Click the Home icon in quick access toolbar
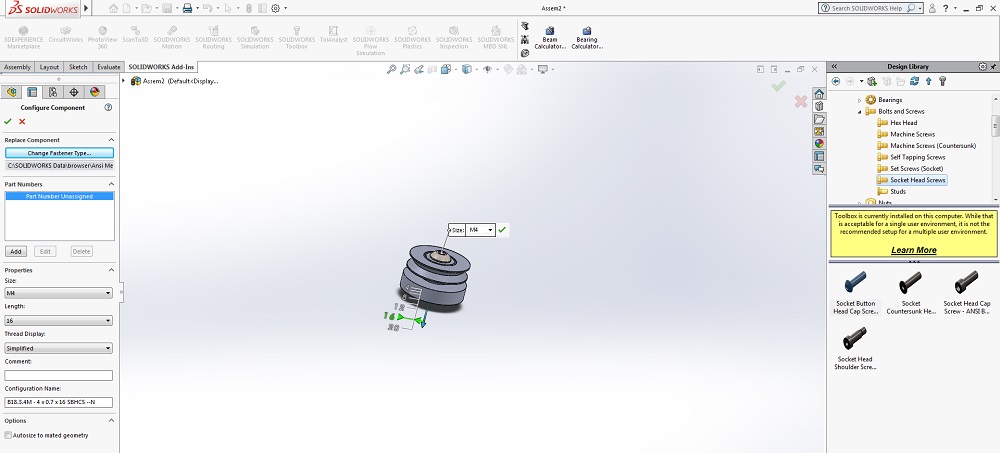This screenshot has height=453, width=1000. [114, 8]
